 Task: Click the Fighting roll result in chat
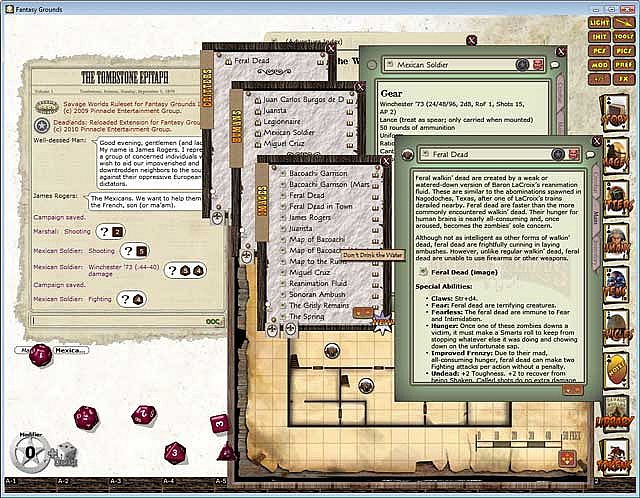pos(131,300)
